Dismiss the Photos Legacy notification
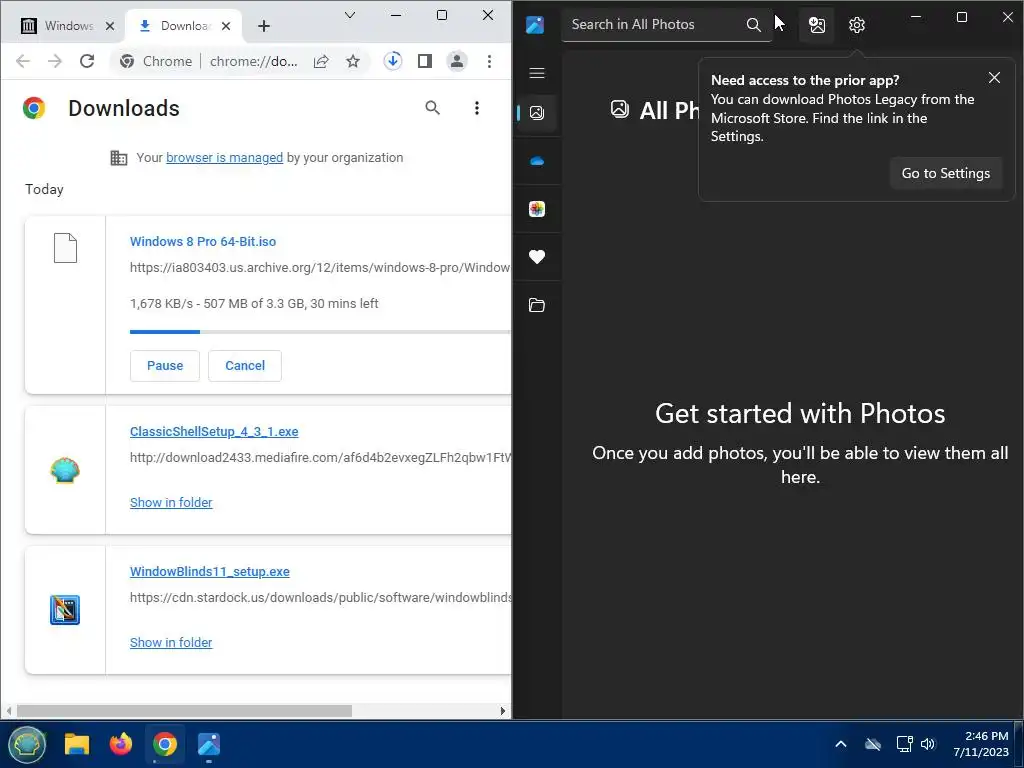This screenshot has height=768, width=1024. click(x=994, y=78)
